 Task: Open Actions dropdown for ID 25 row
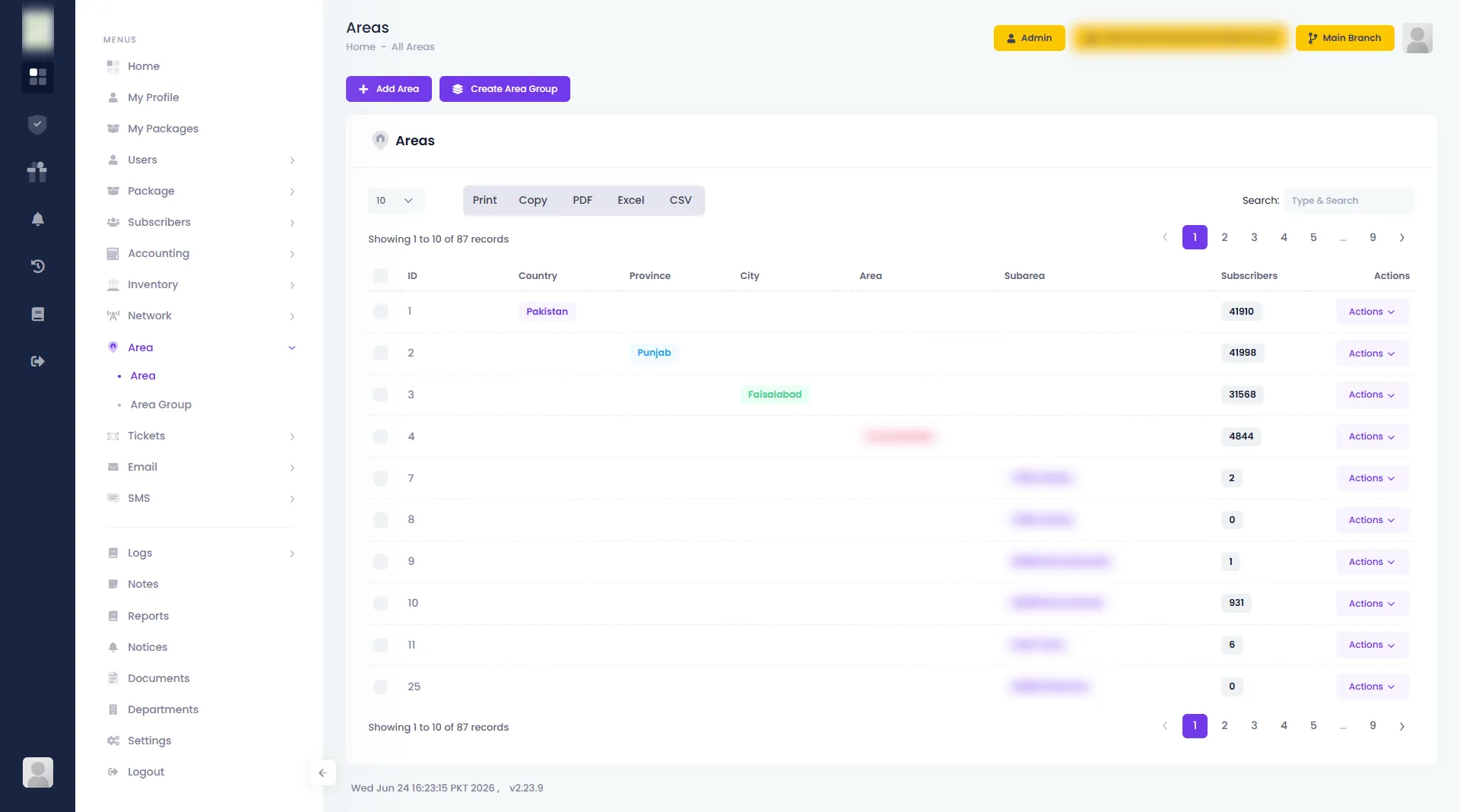(x=1372, y=687)
